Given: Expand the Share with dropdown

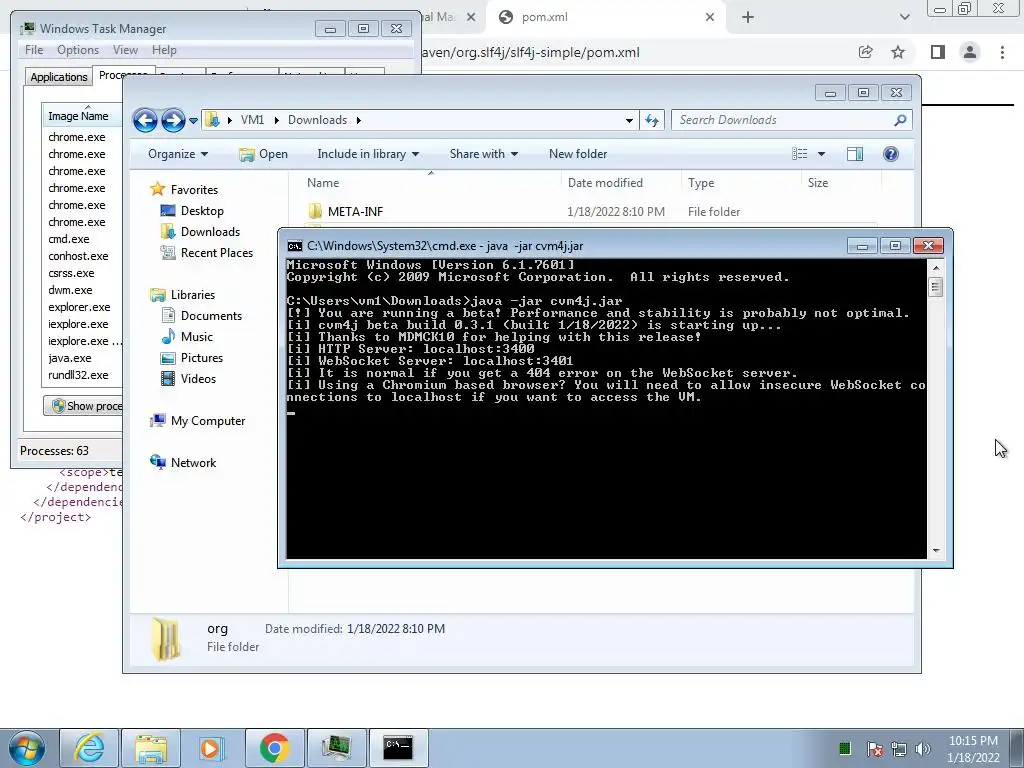Looking at the screenshot, I should point(483,154).
